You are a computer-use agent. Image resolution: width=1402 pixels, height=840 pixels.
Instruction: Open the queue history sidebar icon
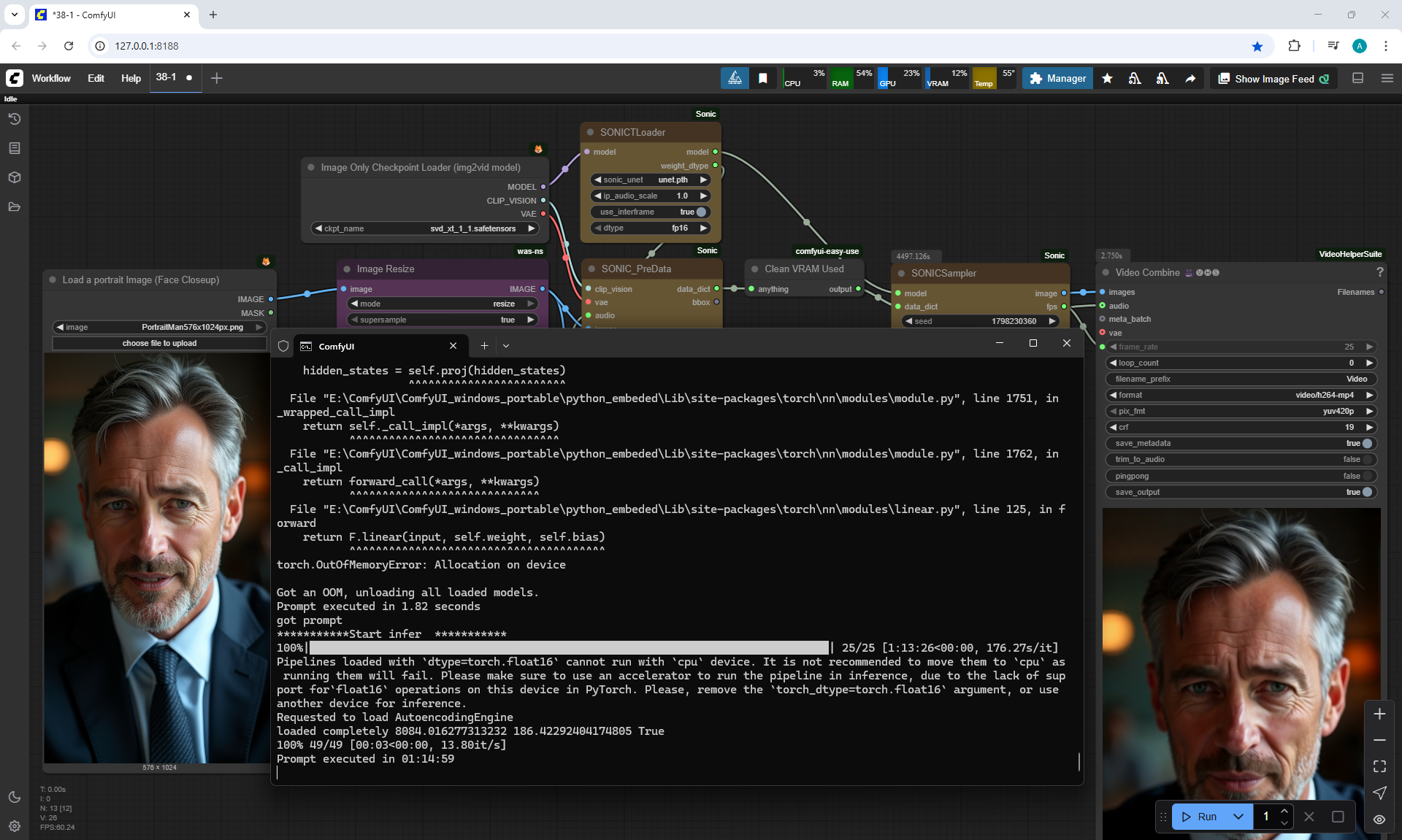coord(15,119)
